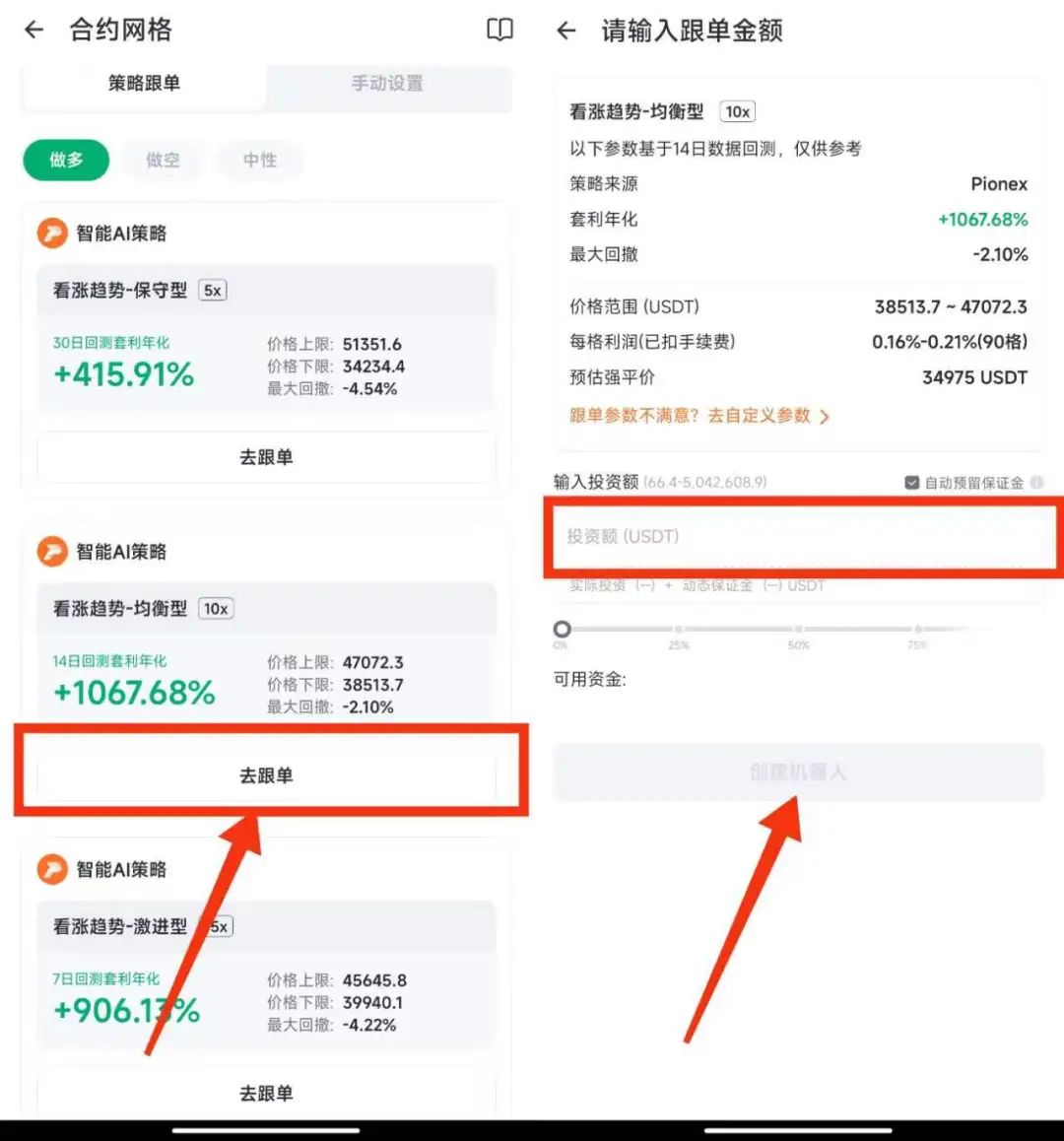Go back from 请输入跟单金额 screen
The image size is (1064, 1141).
click(566, 31)
